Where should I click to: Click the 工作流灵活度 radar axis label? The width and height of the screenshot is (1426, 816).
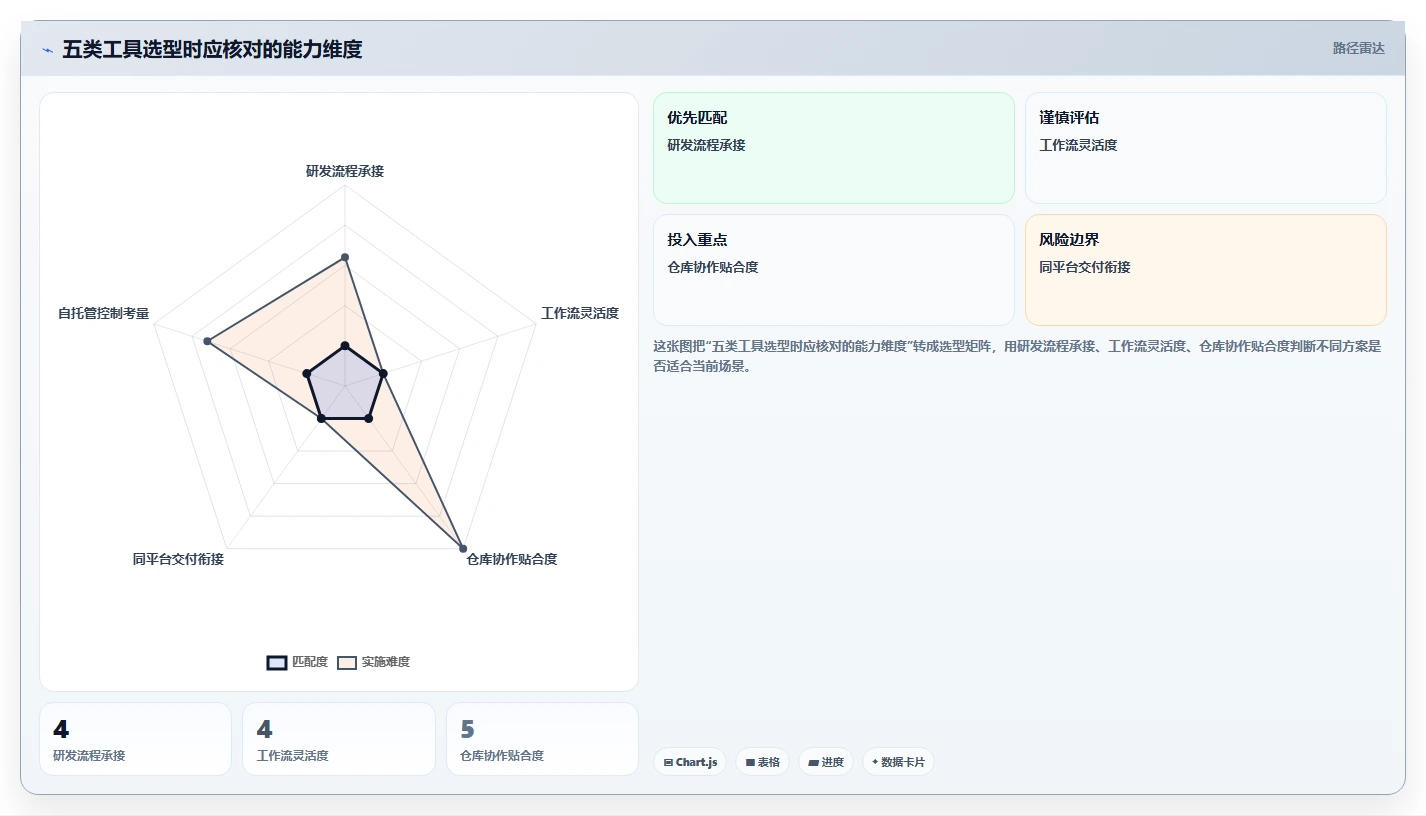click(580, 313)
